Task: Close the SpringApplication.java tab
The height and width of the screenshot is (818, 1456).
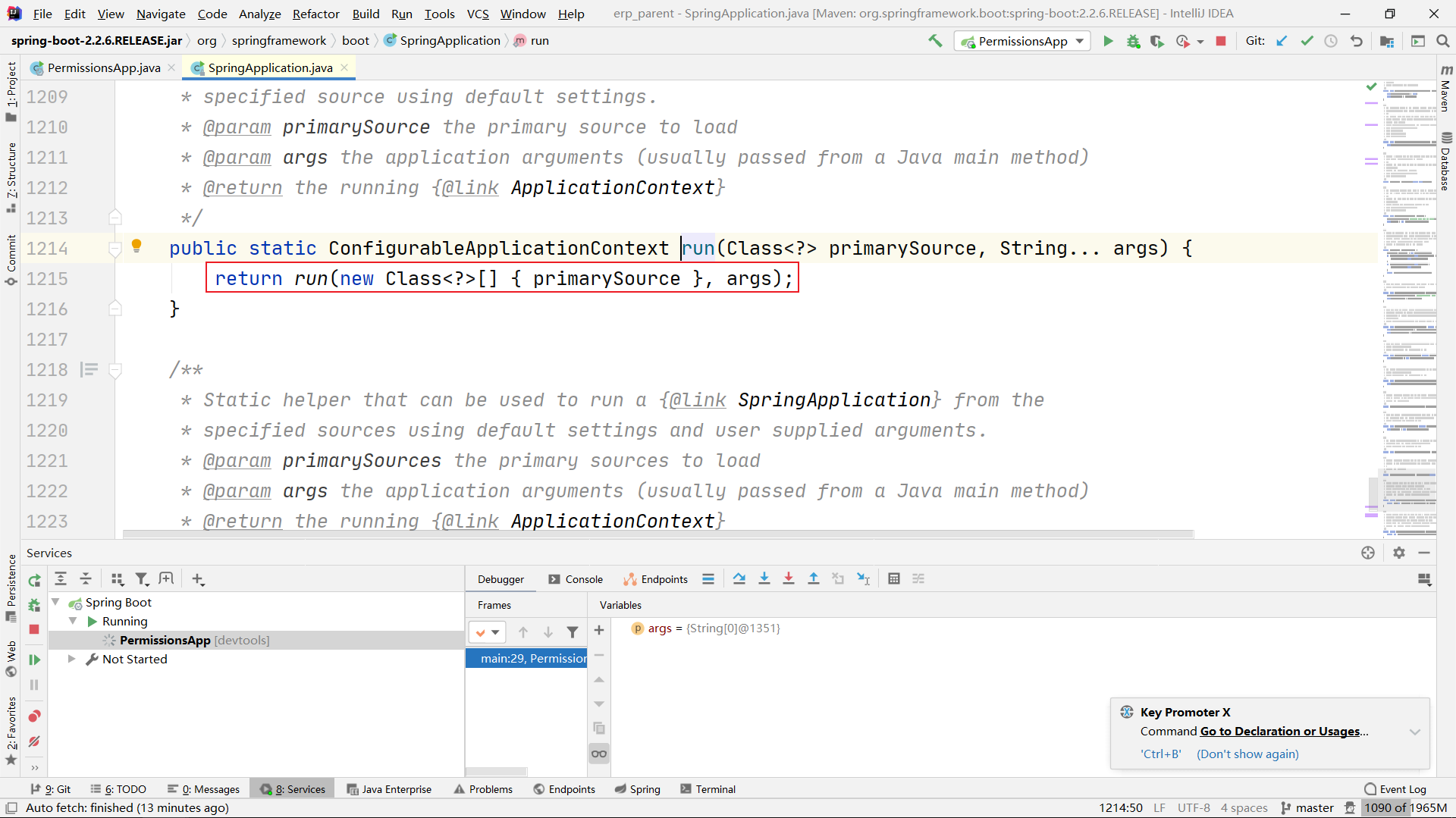Action: tap(344, 67)
